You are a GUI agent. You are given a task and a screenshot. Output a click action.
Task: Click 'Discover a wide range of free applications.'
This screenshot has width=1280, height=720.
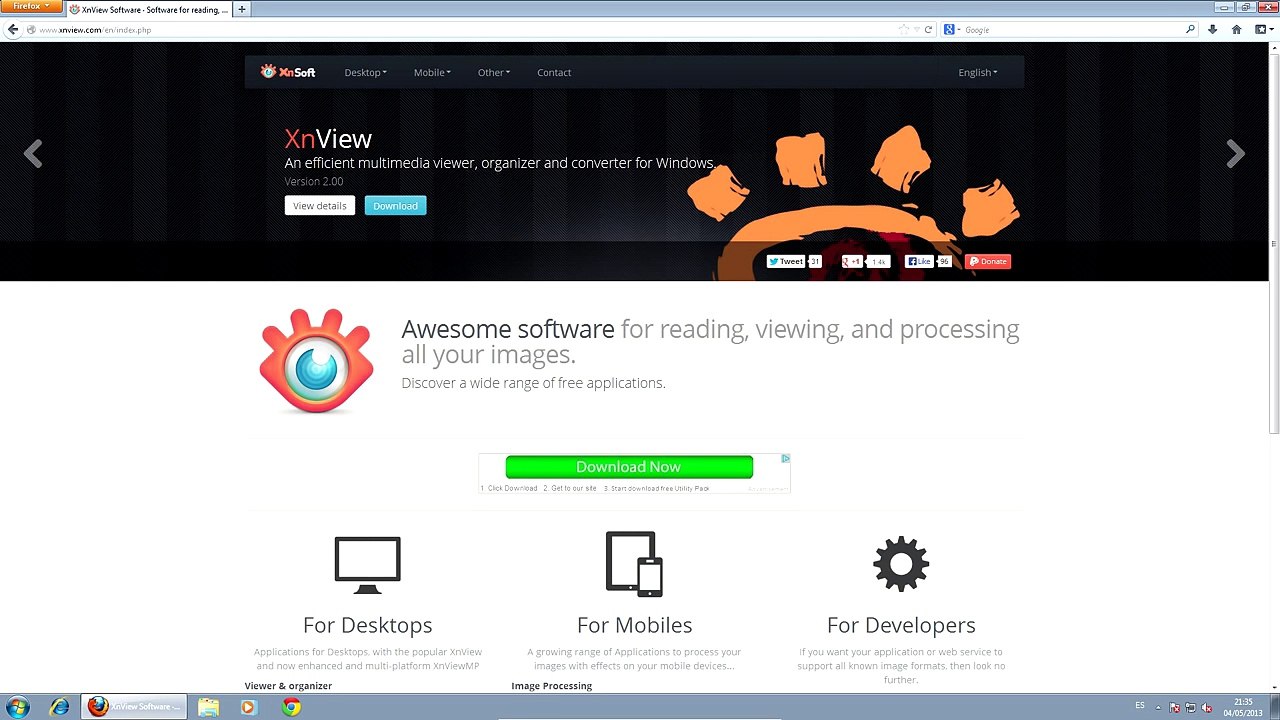533,383
